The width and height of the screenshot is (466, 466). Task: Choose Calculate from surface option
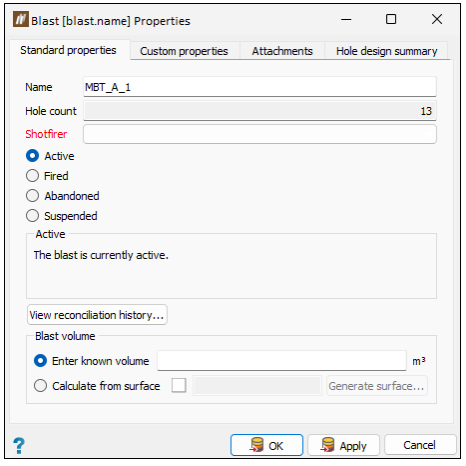pyautogui.click(x=40, y=386)
